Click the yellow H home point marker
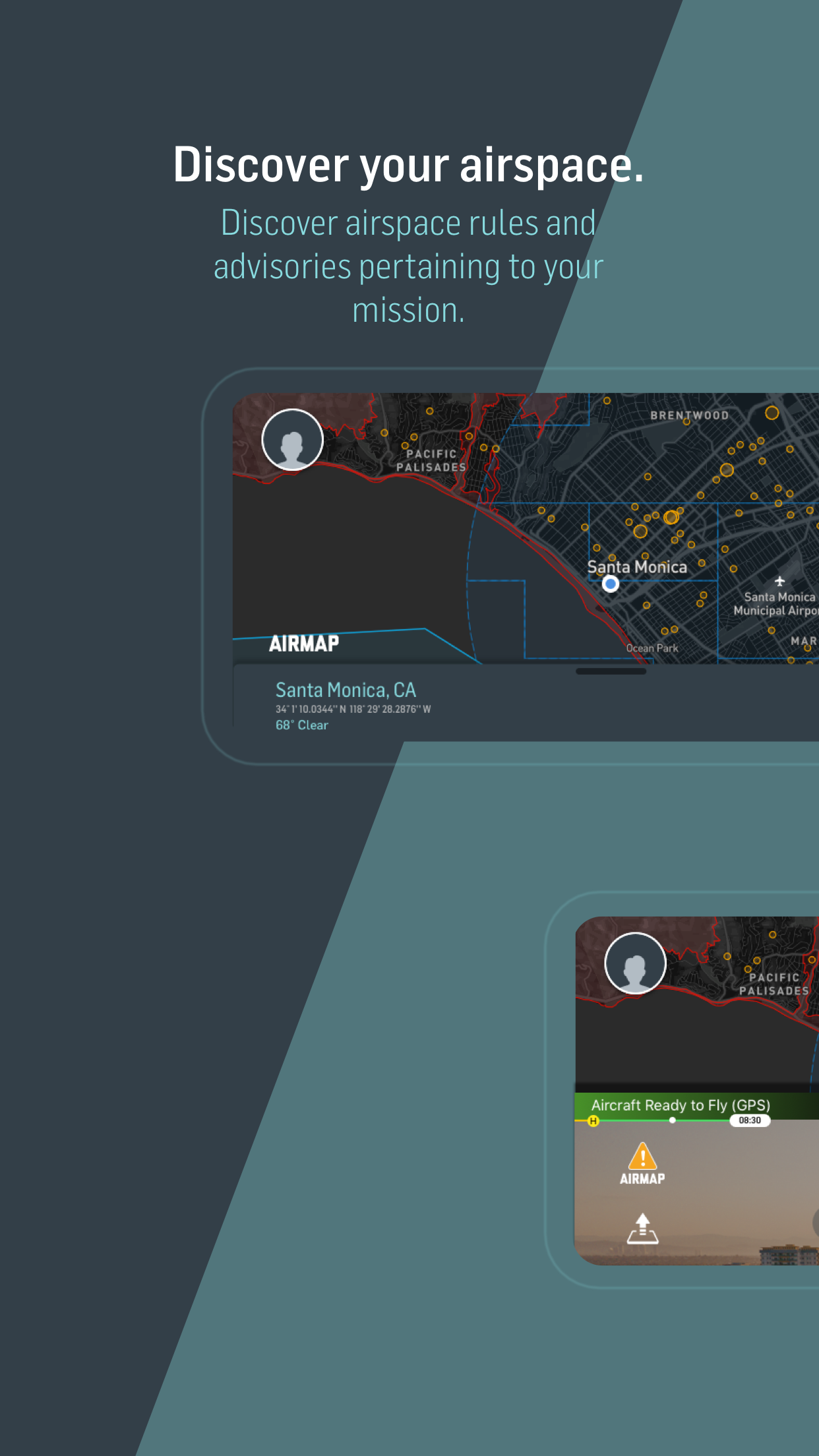The image size is (819, 1456). tap(593, 1121)
